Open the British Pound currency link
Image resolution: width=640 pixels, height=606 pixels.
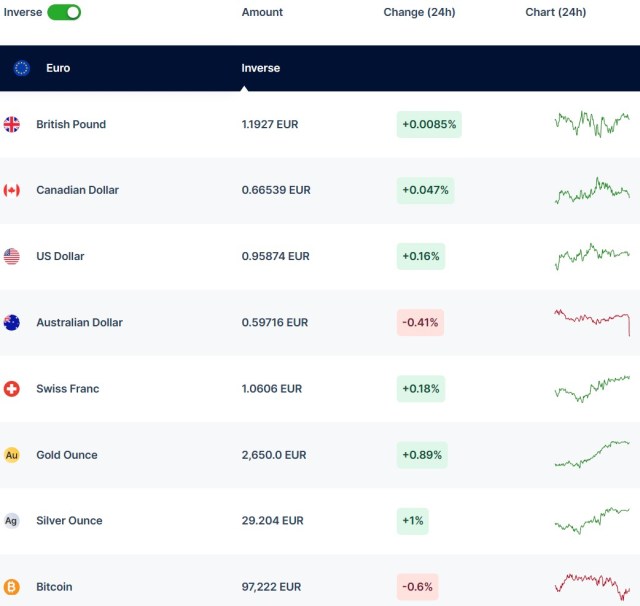coord(71,124)
